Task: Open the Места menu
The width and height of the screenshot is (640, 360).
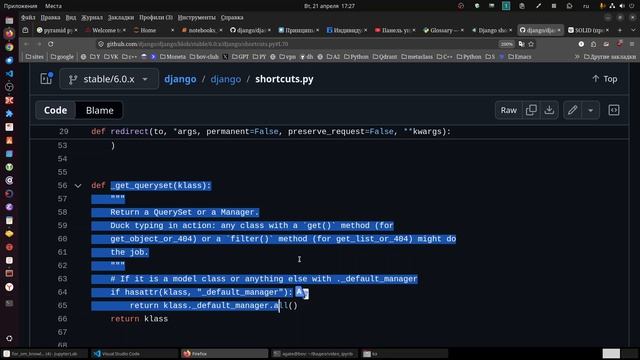Action: coord(53,6)
